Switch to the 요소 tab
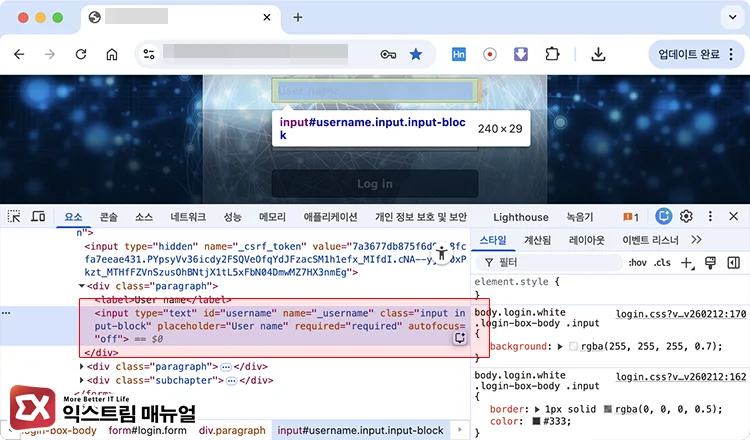The image size is (750, 440). tap(73, 217)
